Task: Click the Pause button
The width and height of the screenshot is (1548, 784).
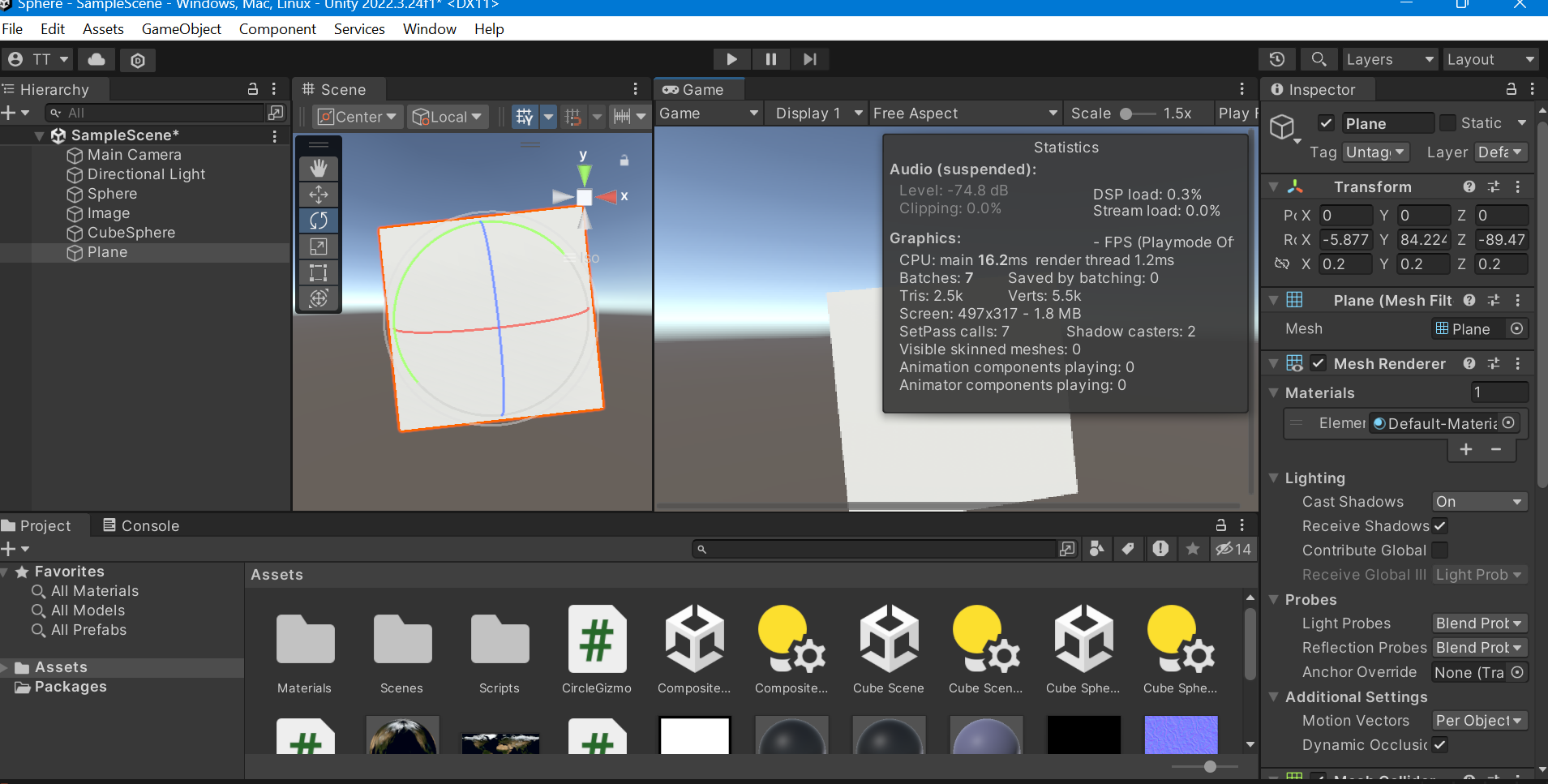Action: pyautogui.click(x=770, y=59)
